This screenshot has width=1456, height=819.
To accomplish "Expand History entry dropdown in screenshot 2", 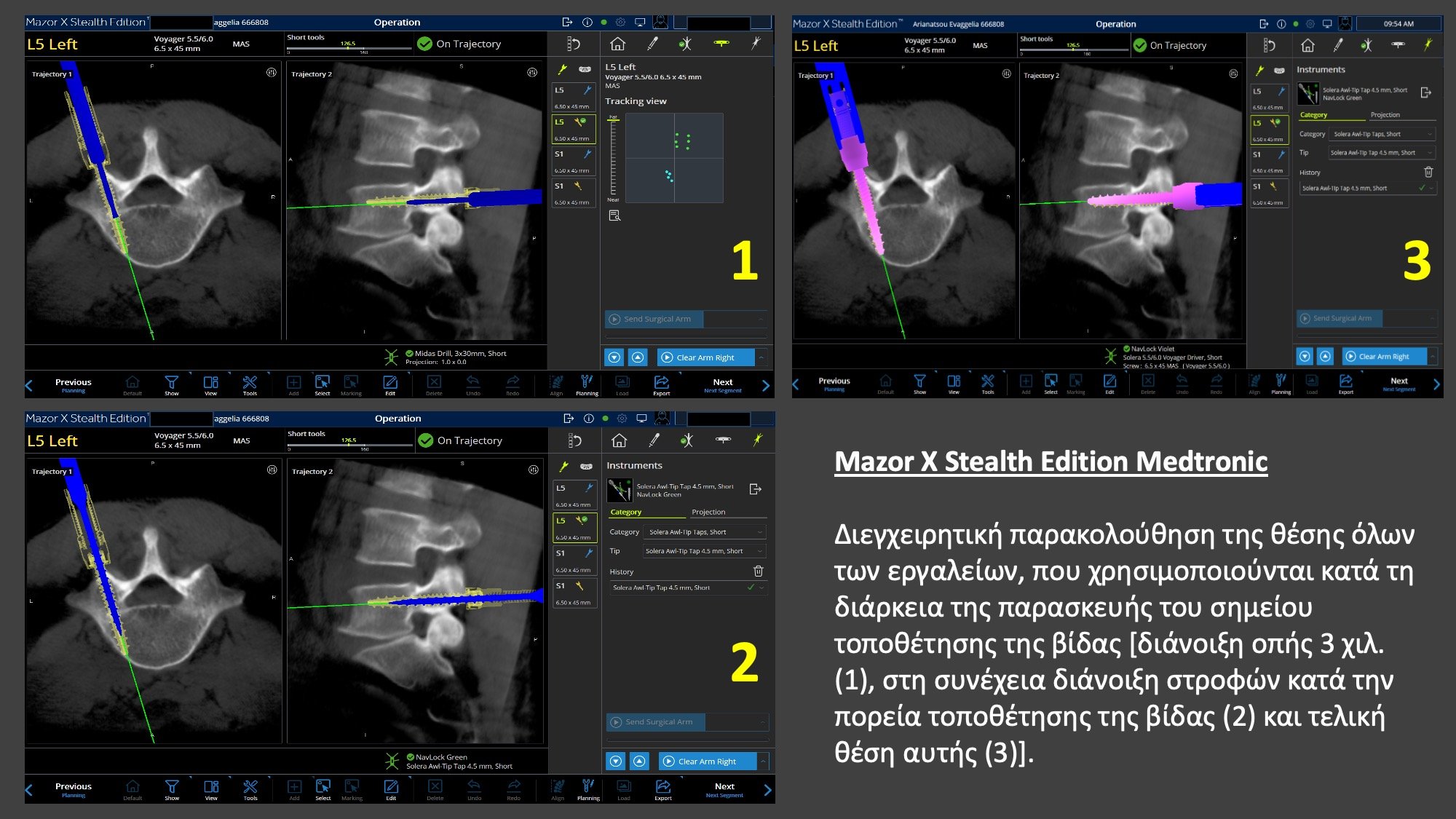I will [x=761, y=587].
